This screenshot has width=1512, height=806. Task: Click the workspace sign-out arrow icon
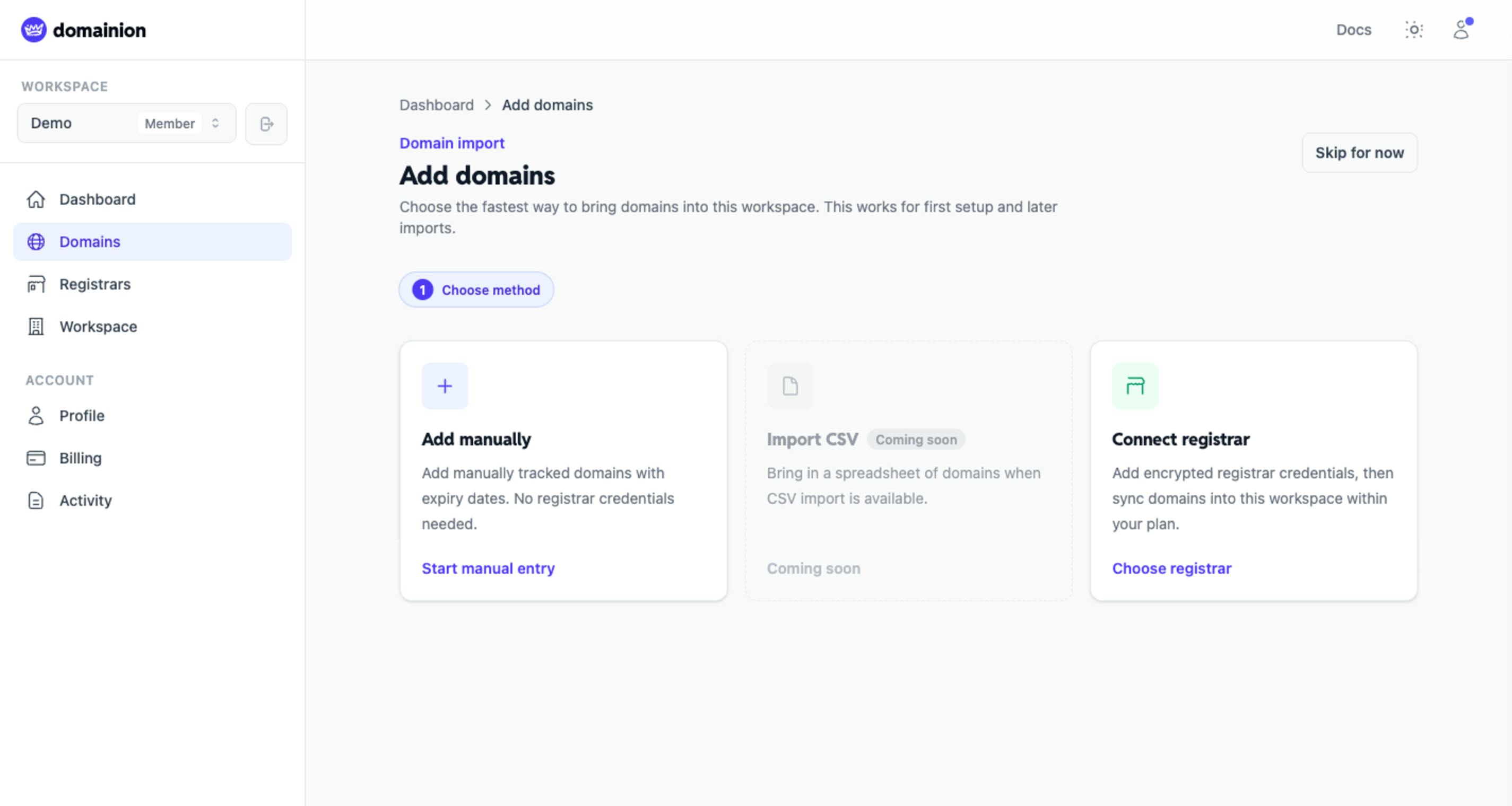click(x=266, y=124)
